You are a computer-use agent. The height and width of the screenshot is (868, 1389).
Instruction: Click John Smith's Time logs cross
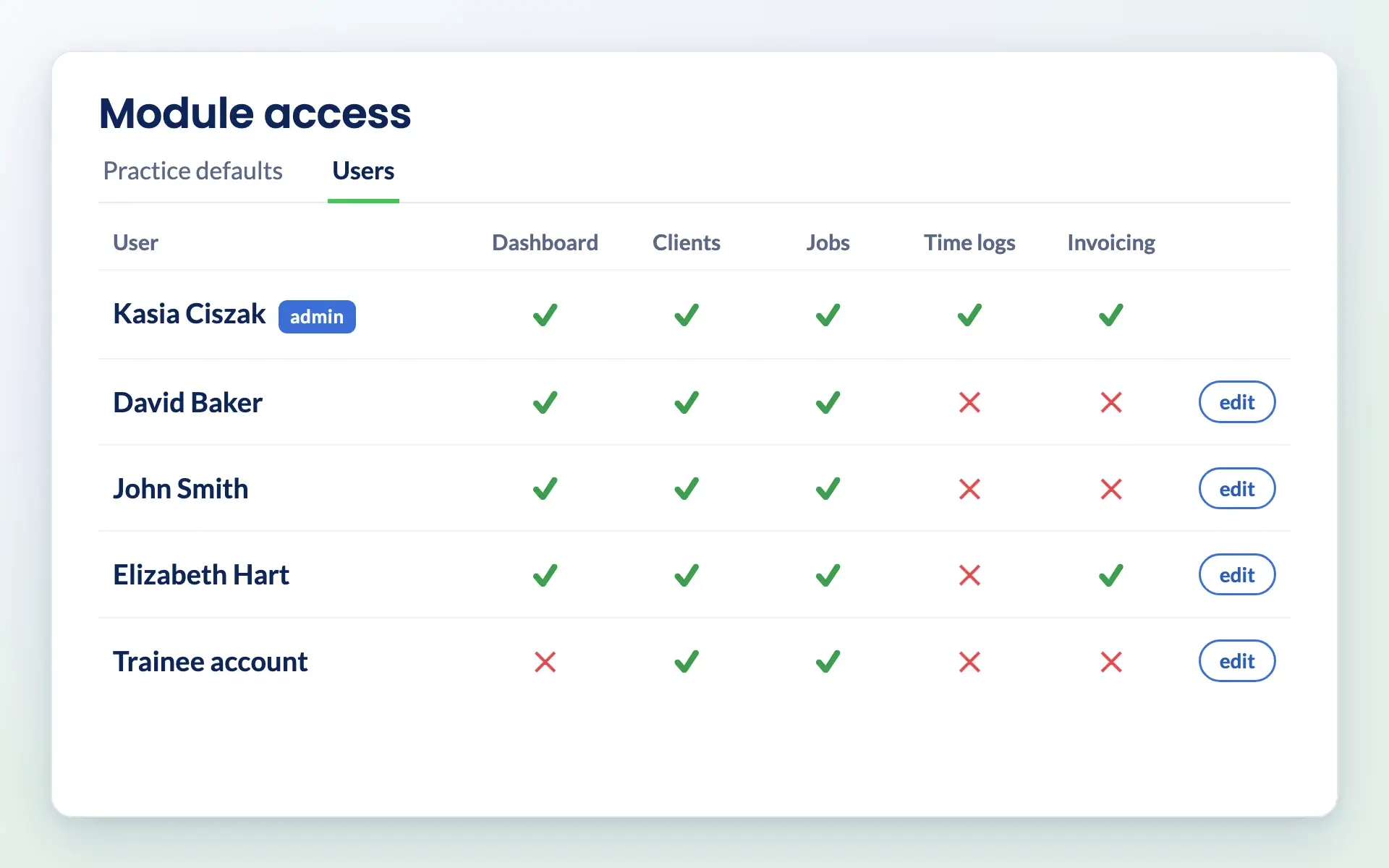[969, 489]
